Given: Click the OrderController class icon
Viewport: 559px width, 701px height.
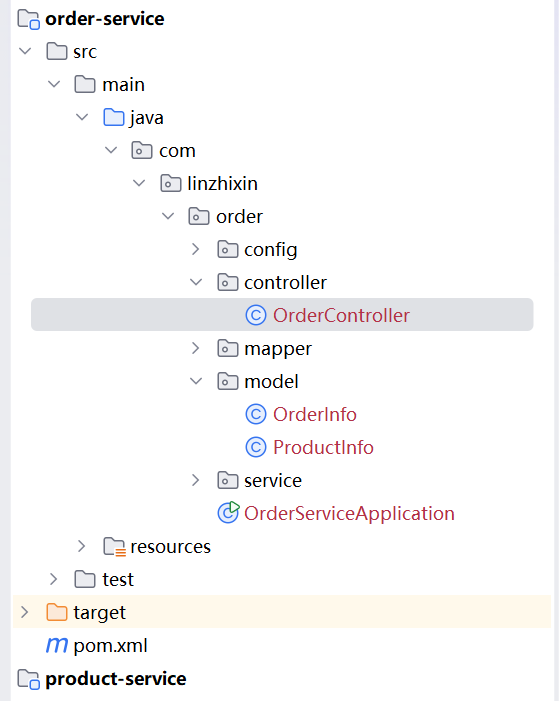Looking at the screenshot, I should coord(256,315).
